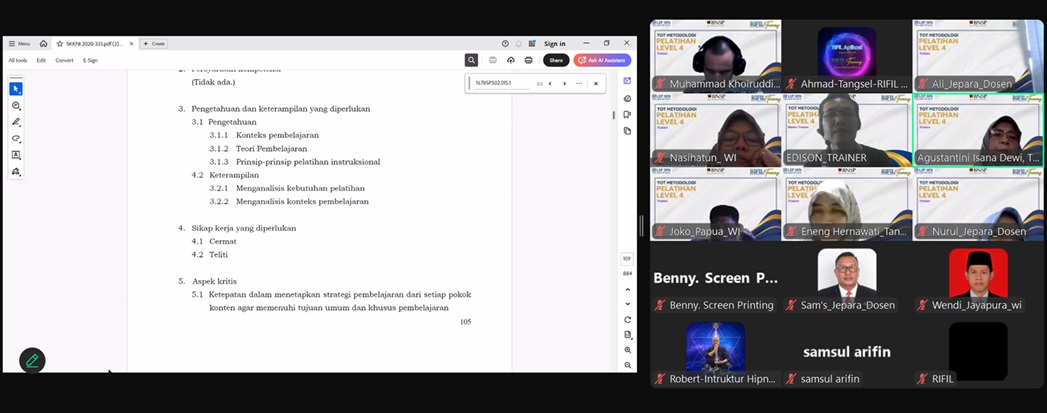
Task: Click the print file icon
Action: click(528, 60)
